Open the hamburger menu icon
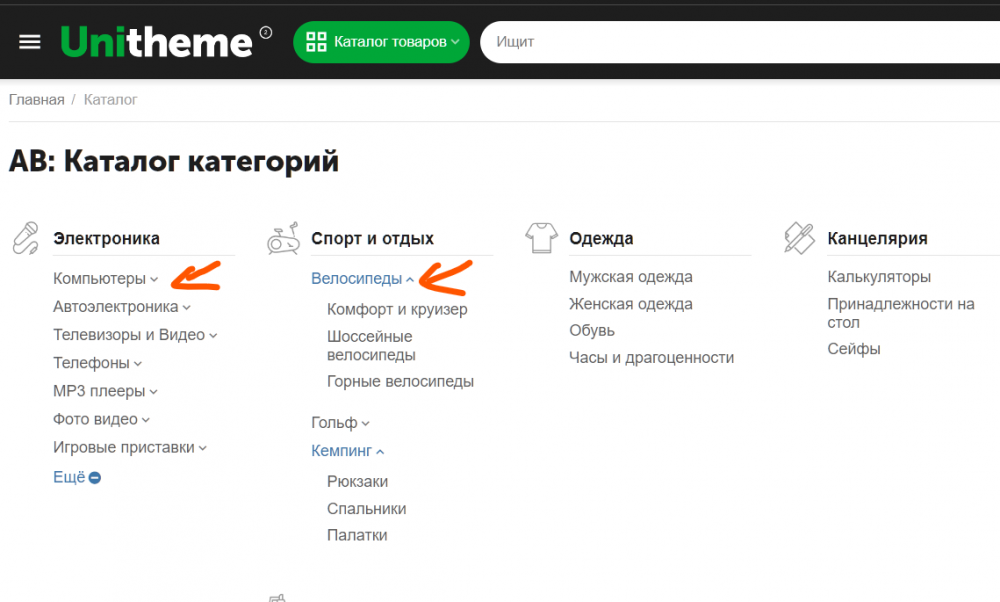The height and width of the screenshot is (602, 1000). (30, 42)
